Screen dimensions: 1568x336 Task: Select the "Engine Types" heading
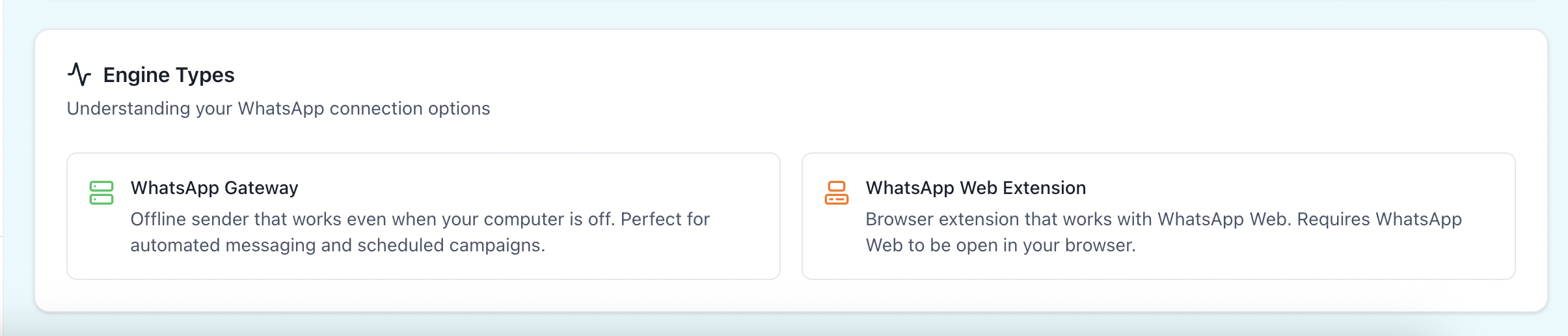tap(169, 75)
